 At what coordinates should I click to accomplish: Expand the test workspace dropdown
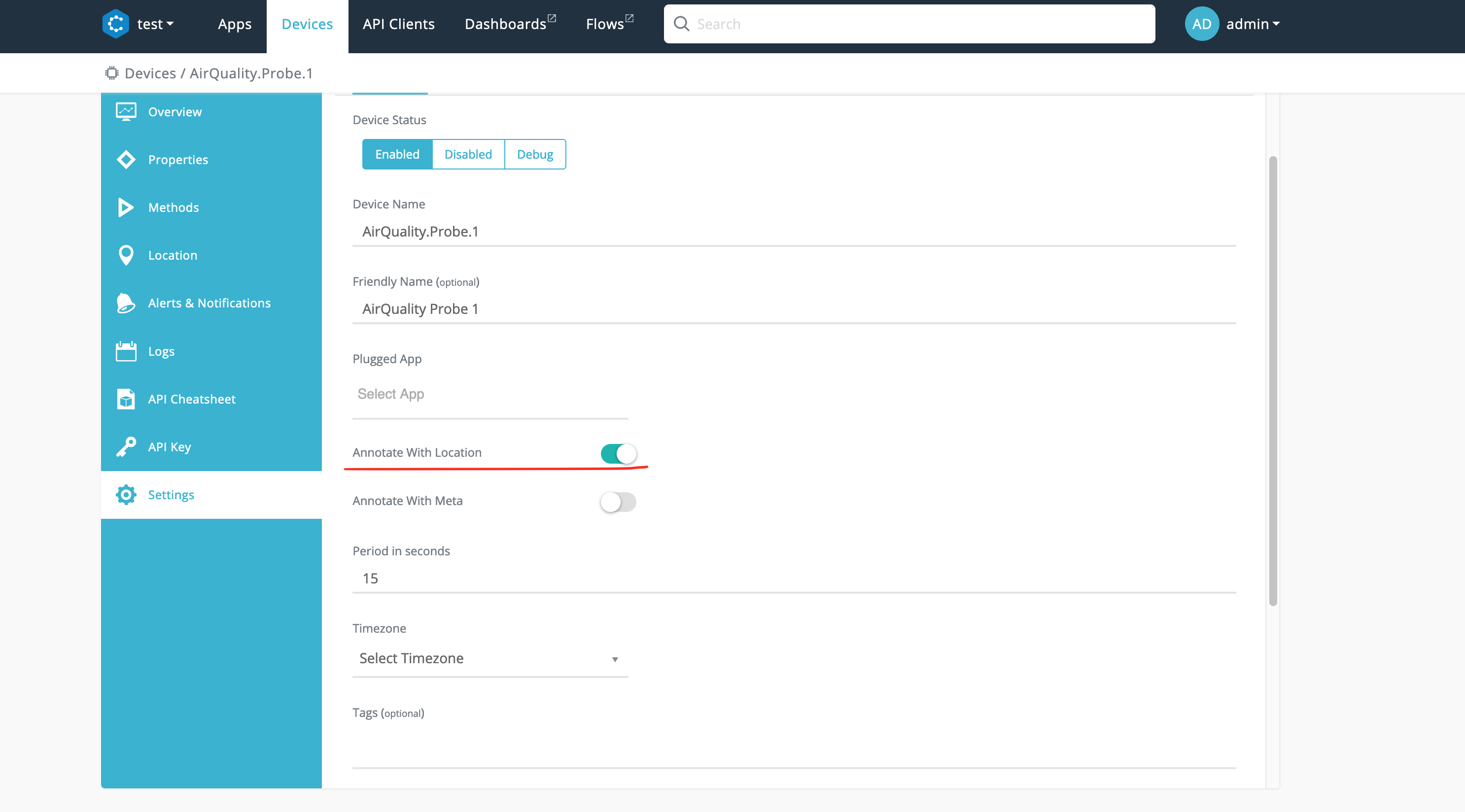click(x=155, y=24)
